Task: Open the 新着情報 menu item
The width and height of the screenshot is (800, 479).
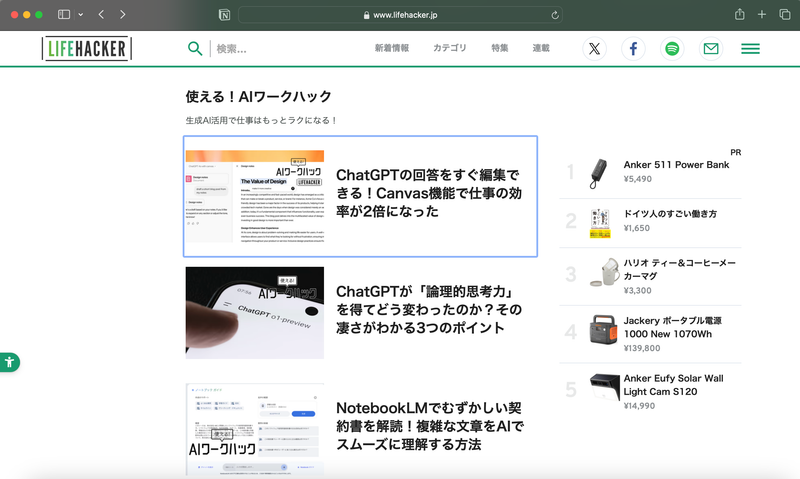Action: pos(392,48)
